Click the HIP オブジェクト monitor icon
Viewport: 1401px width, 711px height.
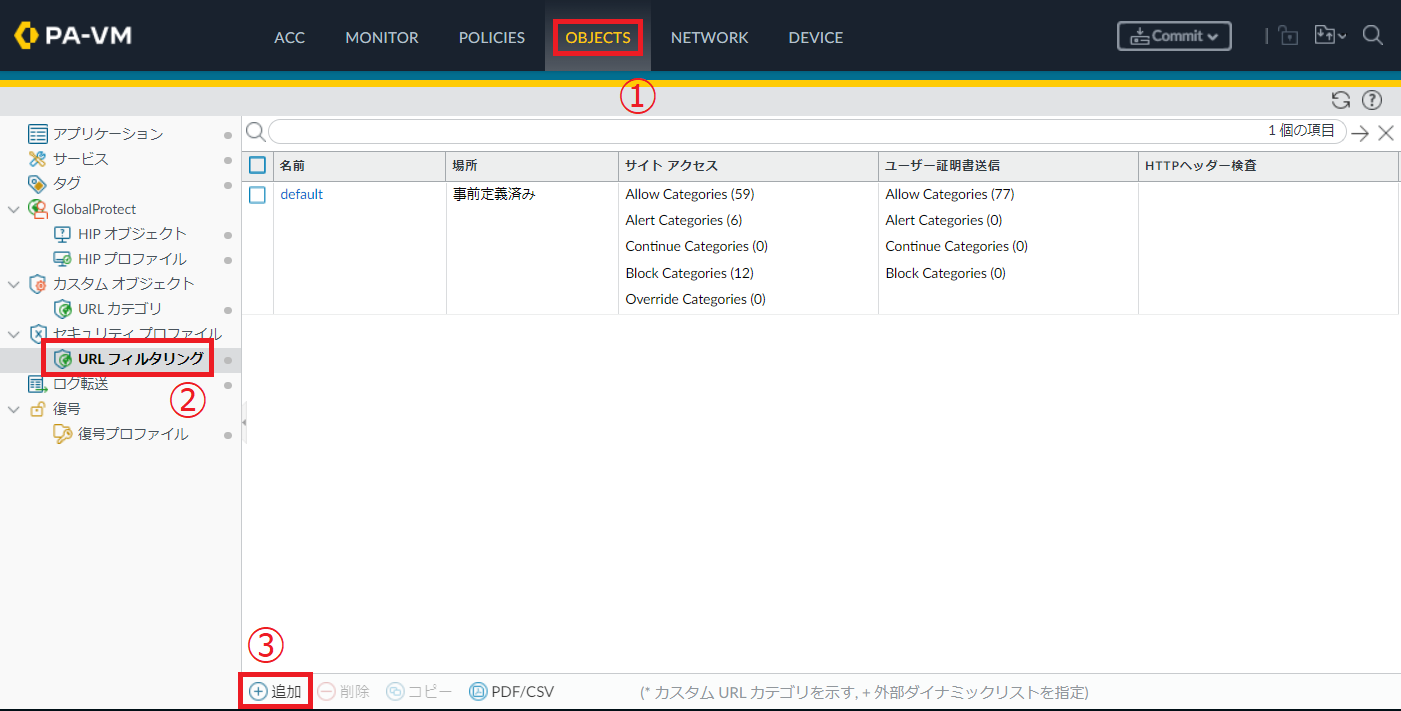click(62, 234)
